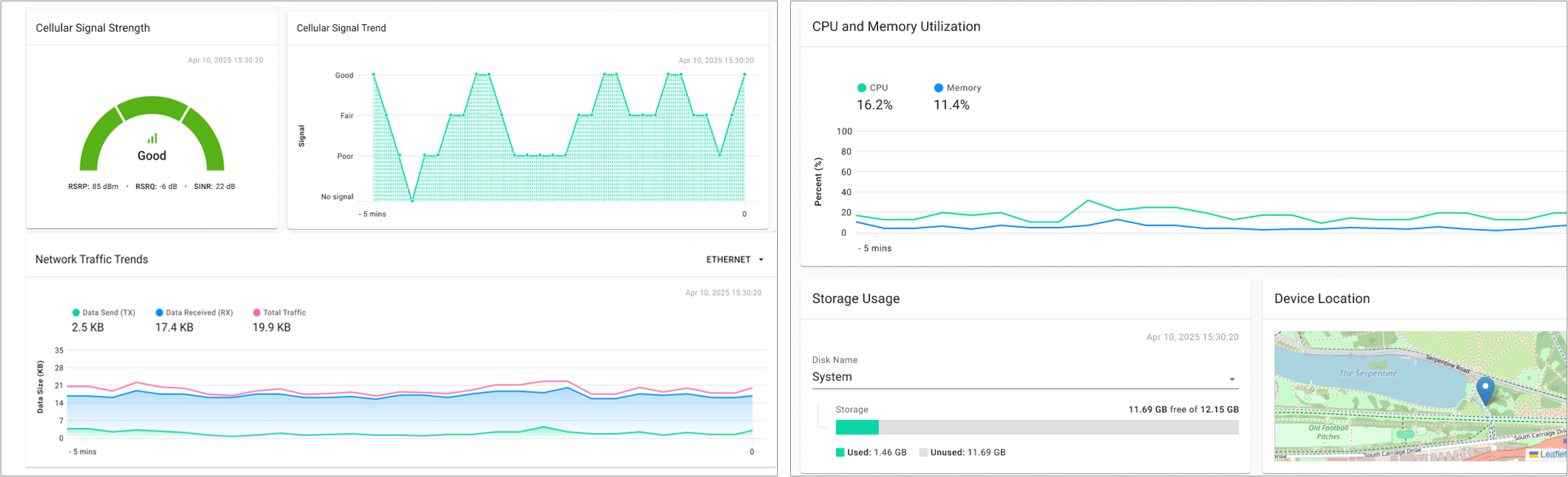Click the top middle segment of signal gauge
The image size is (1568, 477).
pos(152,107)
